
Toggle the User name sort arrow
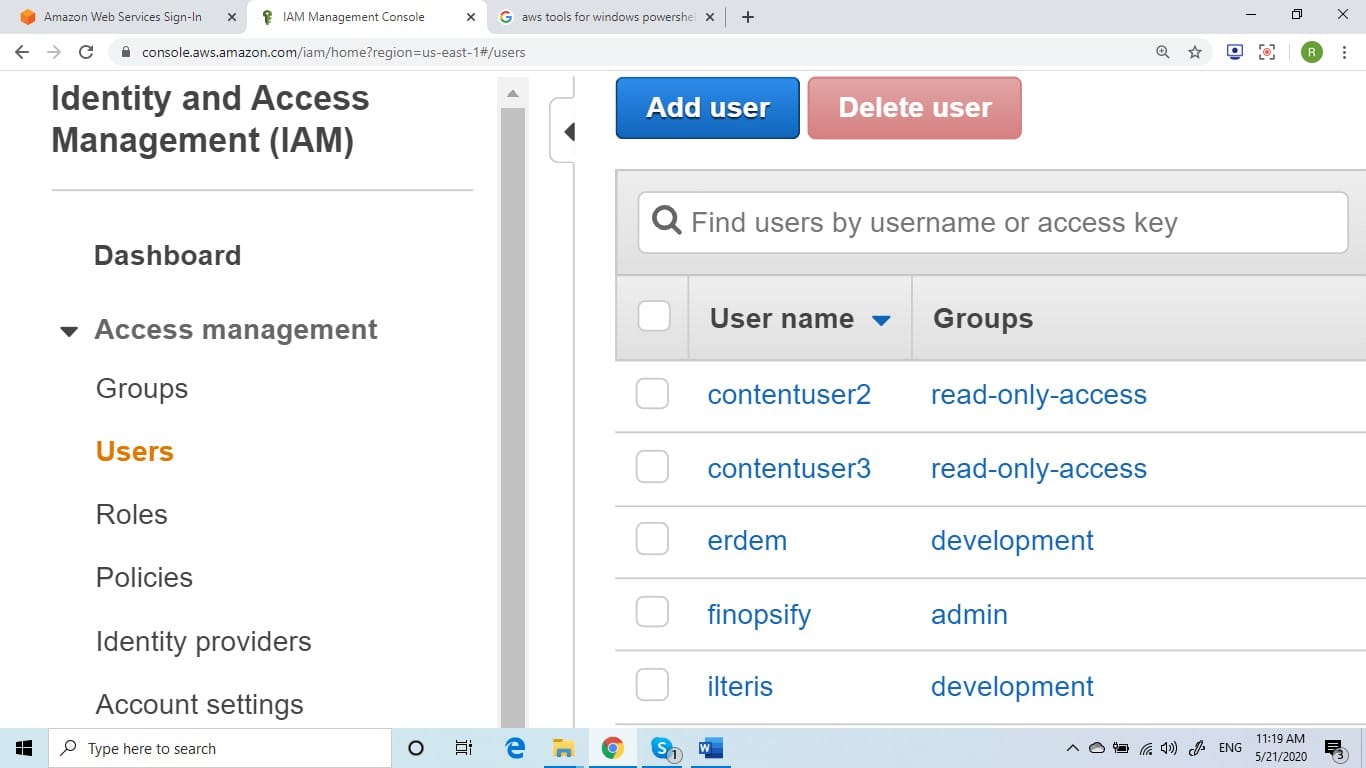click(881, 320)
